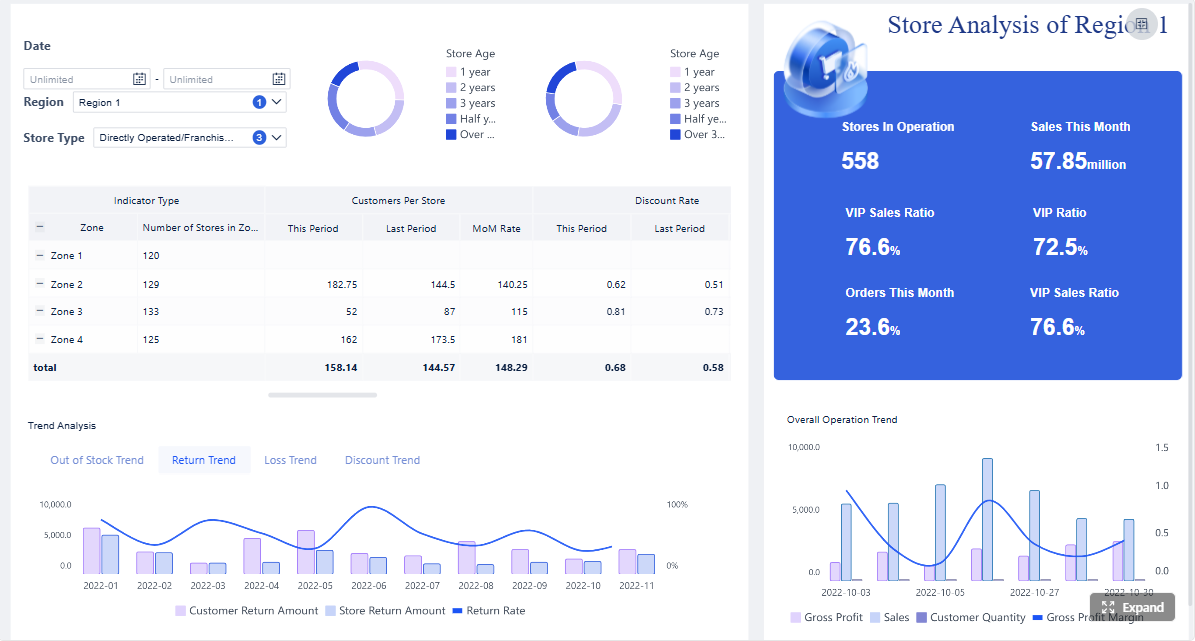Screen dimensions: 1195x641
Task: Open the start date calendar icon
Action: coord(139,79)
